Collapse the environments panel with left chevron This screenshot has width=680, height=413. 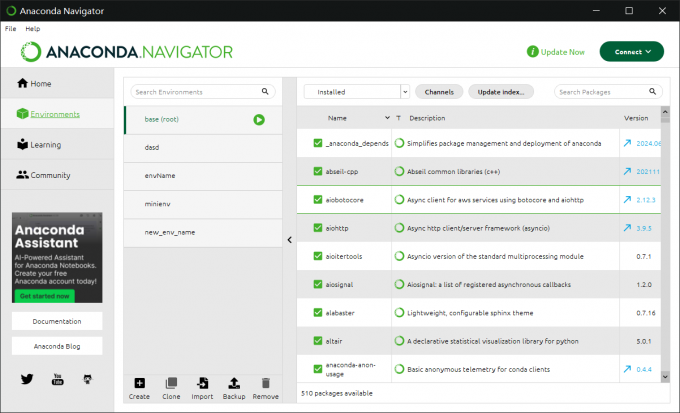(x=290, y=239)
